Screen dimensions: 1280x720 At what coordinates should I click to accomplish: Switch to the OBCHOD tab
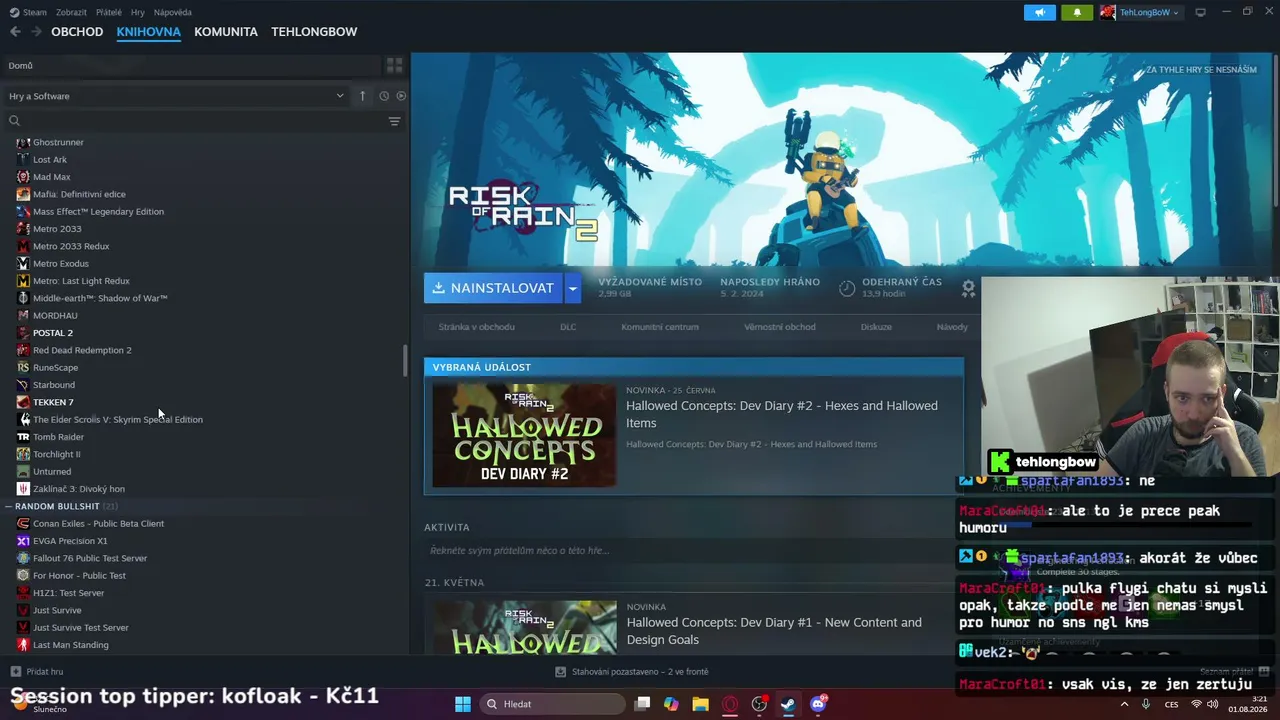pyautogui.click(x=77, y=32)
